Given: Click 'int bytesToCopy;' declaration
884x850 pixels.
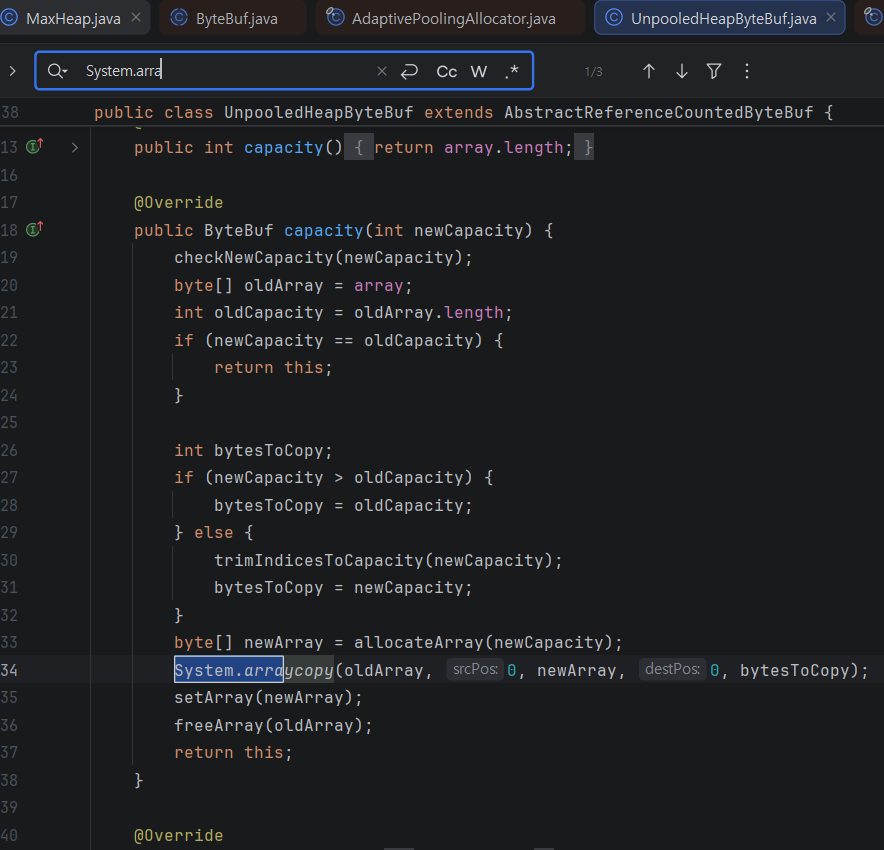Looking at the screenshot, I should click(253, 450).
